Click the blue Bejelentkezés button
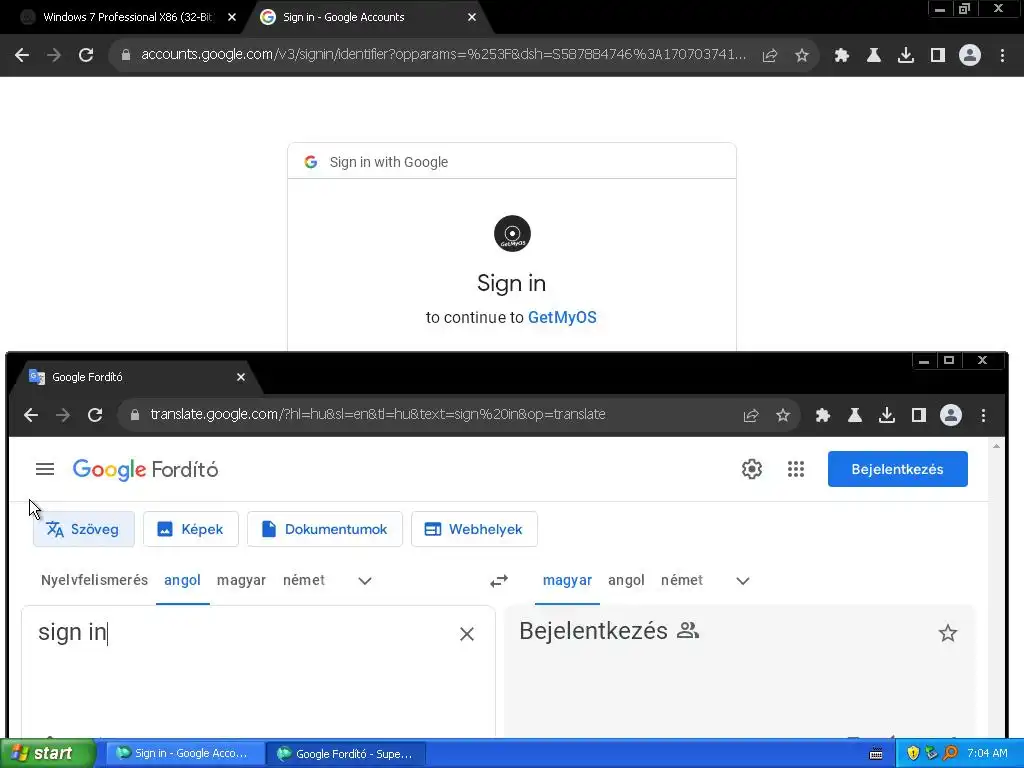This screenshot has height=768, width=1024. tap(897, 469)
